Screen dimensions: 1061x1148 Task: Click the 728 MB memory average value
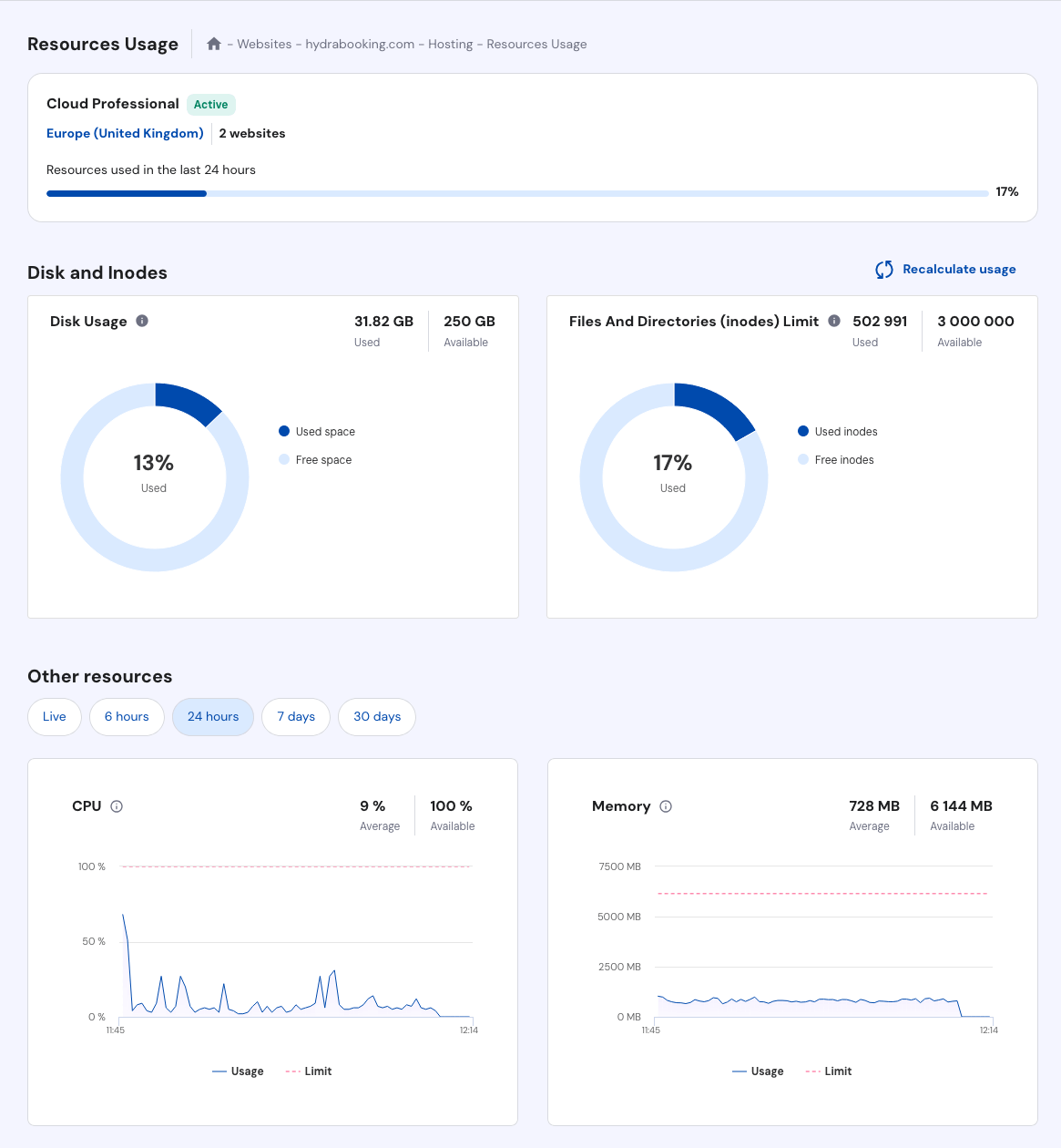[x=874, y=806]
